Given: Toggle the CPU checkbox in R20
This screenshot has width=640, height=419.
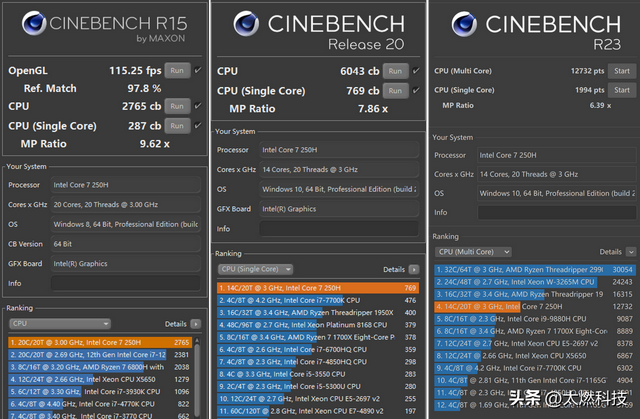Looking at the screenshot, I should point(416,71).
